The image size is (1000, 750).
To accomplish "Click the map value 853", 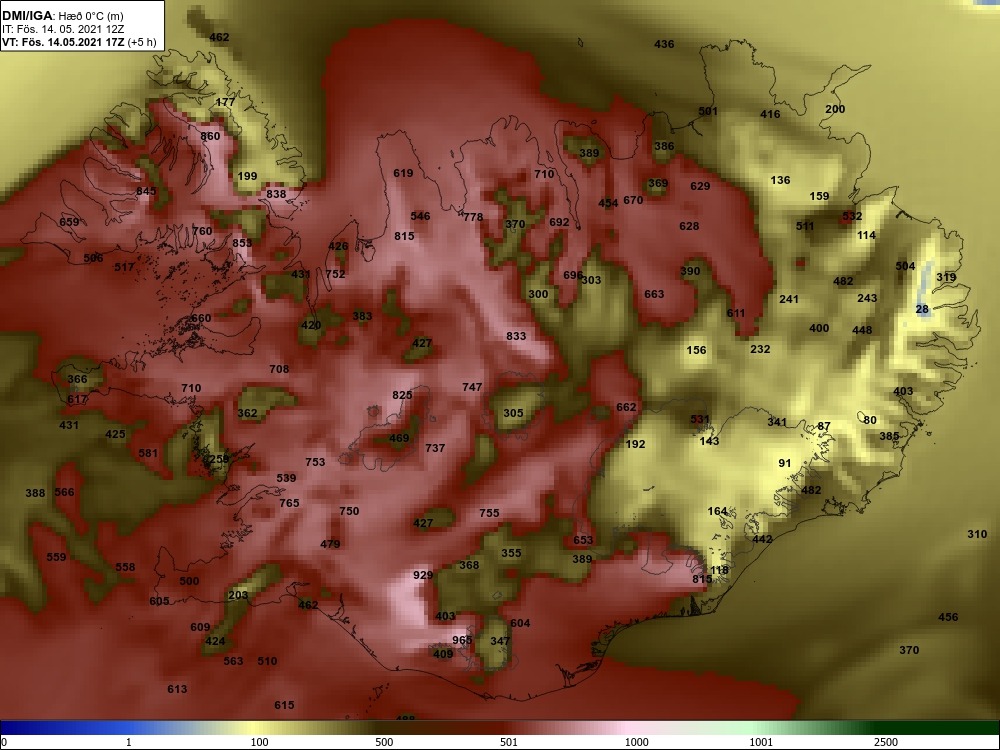I will [x=242, y=243].
